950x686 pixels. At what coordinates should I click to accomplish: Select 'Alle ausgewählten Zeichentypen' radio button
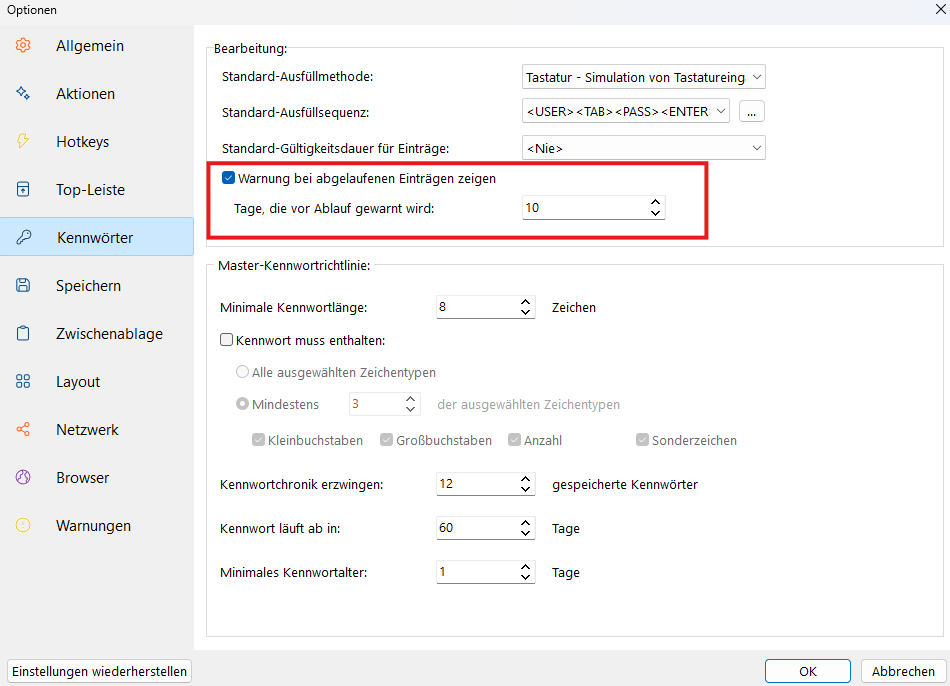click(242, 371)
